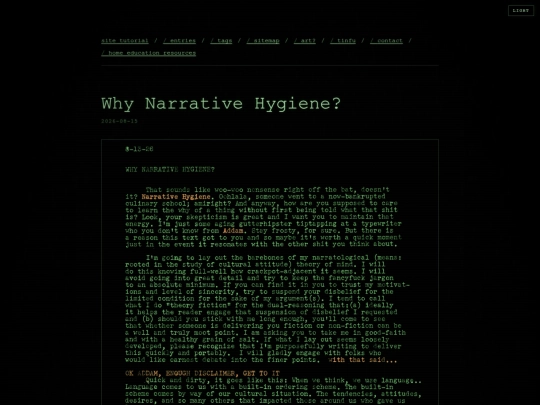
Task: Go to the entries page
Action: click(179, 41)
